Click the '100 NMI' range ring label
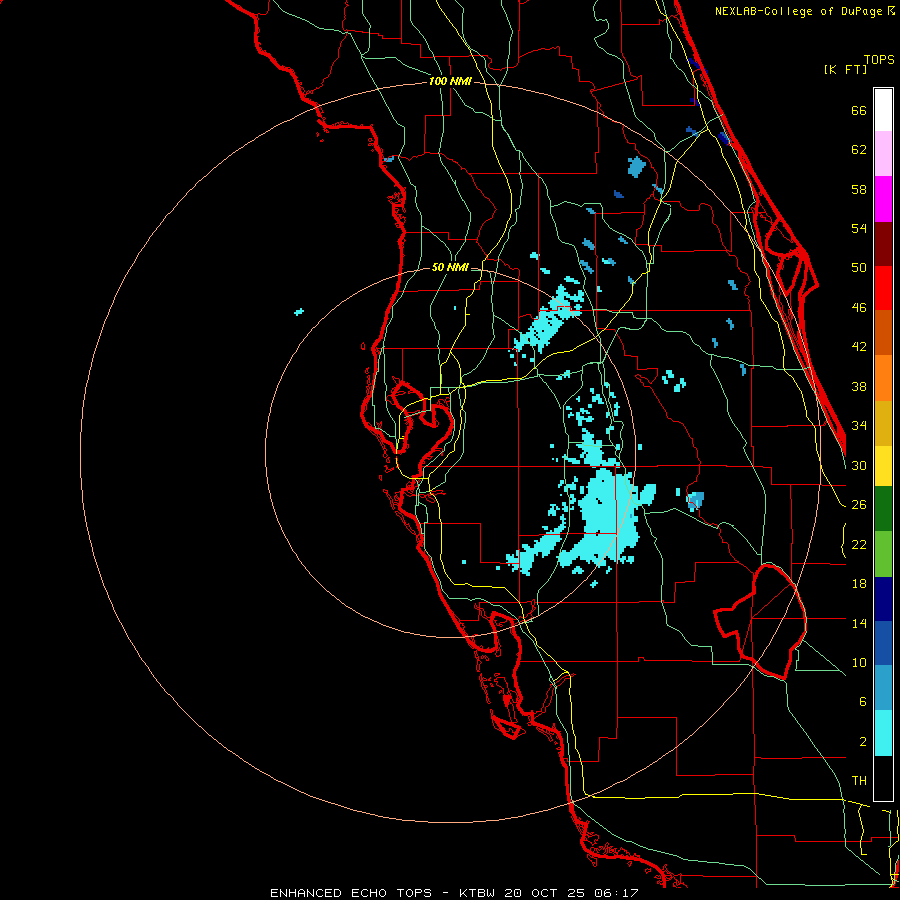The height and width of the screenshot is (900, 900). click(x=450, y=81)
